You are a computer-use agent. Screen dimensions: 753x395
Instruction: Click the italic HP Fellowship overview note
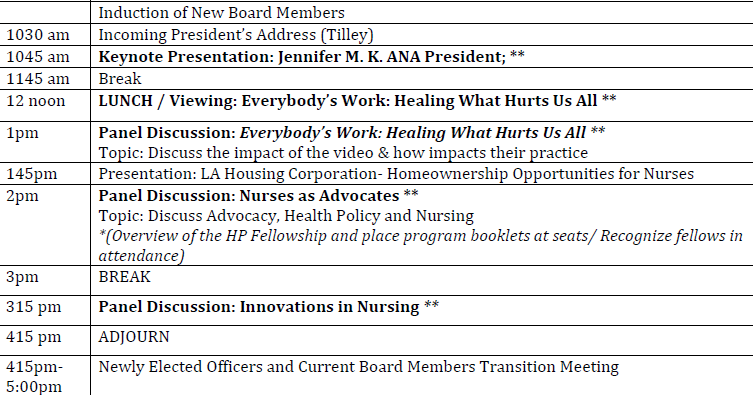(x=420, y=246)
